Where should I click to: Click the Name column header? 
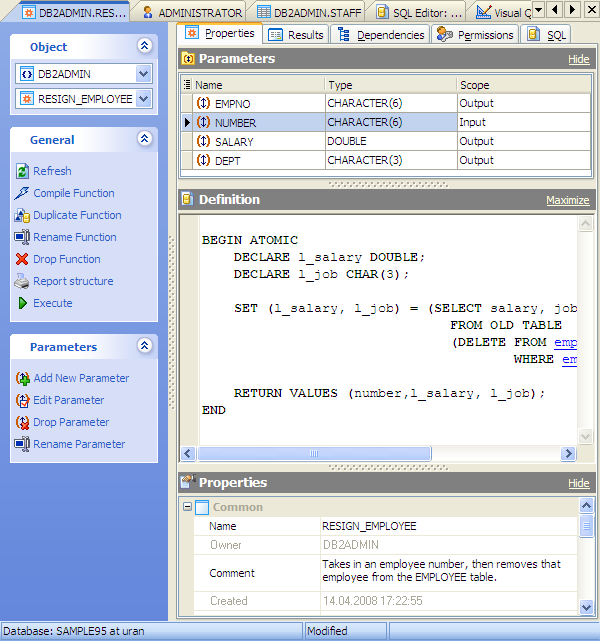click(259, 85)
